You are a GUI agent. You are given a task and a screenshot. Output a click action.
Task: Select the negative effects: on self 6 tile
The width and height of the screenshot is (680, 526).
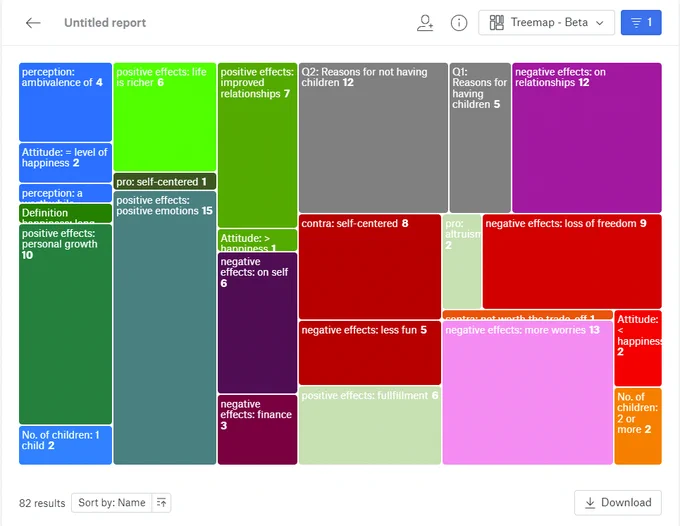(258, 323)
